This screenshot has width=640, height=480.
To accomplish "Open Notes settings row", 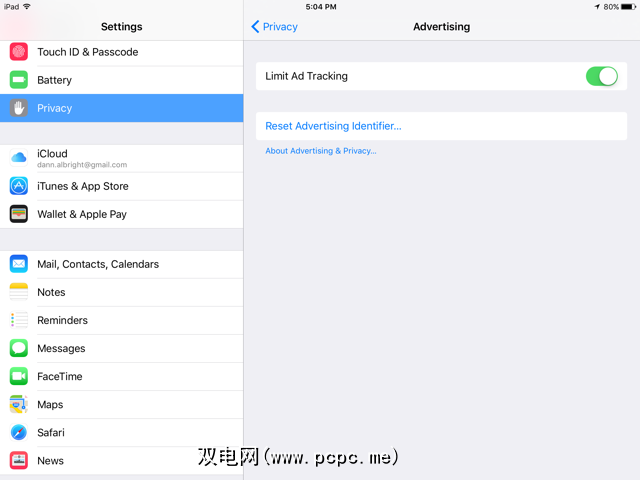I will [122, 292].
